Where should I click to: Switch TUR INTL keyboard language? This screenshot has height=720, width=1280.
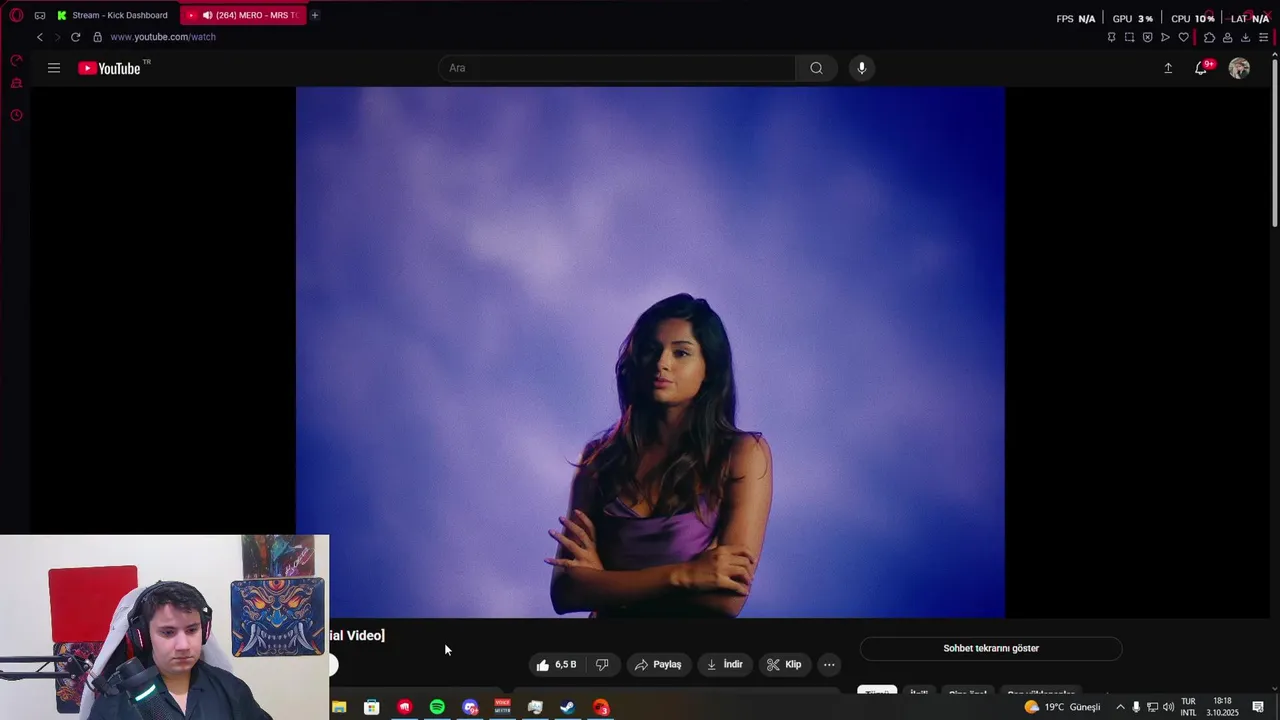pos(1188,707)
